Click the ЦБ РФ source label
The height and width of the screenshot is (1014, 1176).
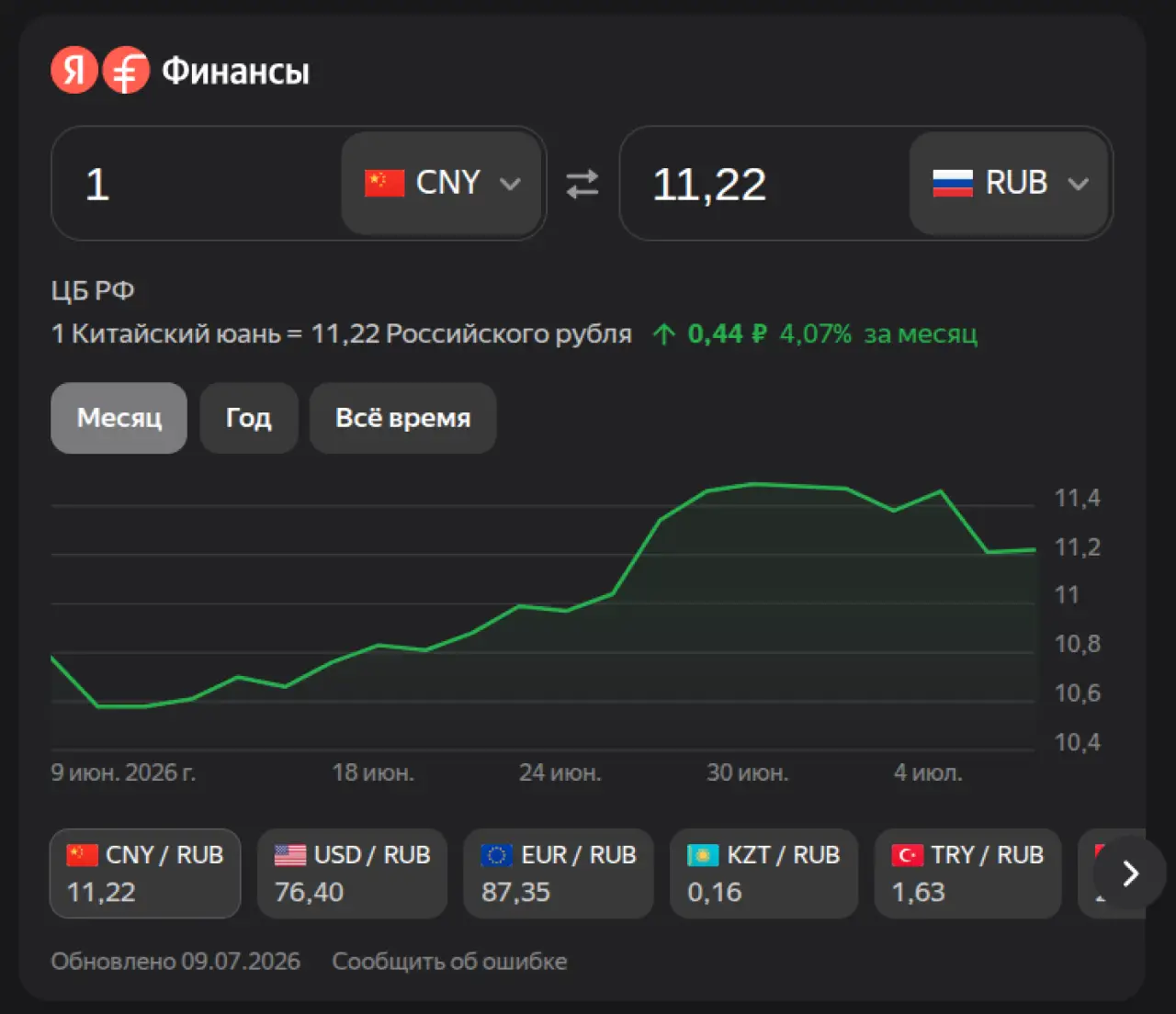[x=93, y=291]
